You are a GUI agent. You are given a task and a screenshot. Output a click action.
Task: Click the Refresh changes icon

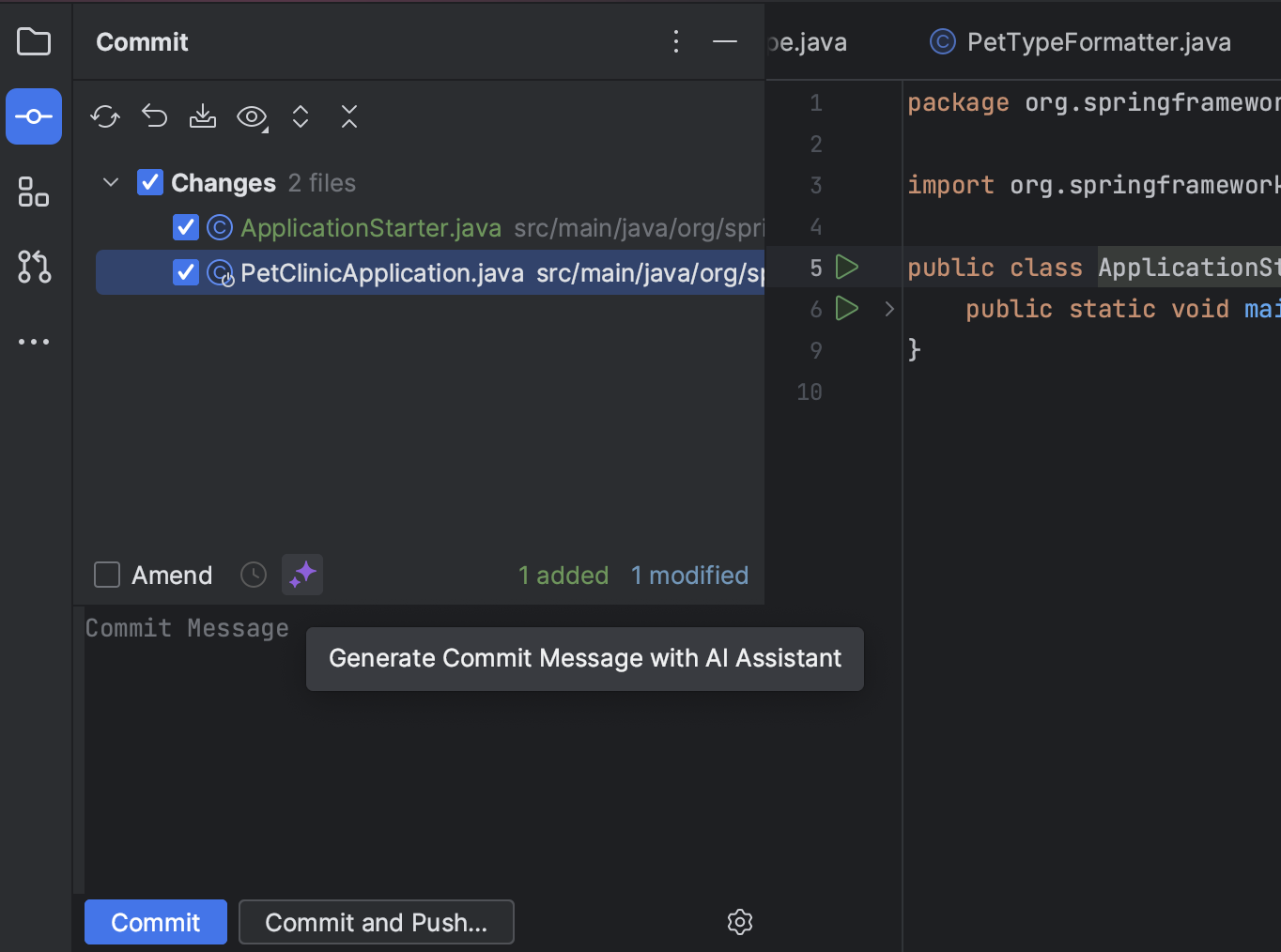[x=105, y=117]
